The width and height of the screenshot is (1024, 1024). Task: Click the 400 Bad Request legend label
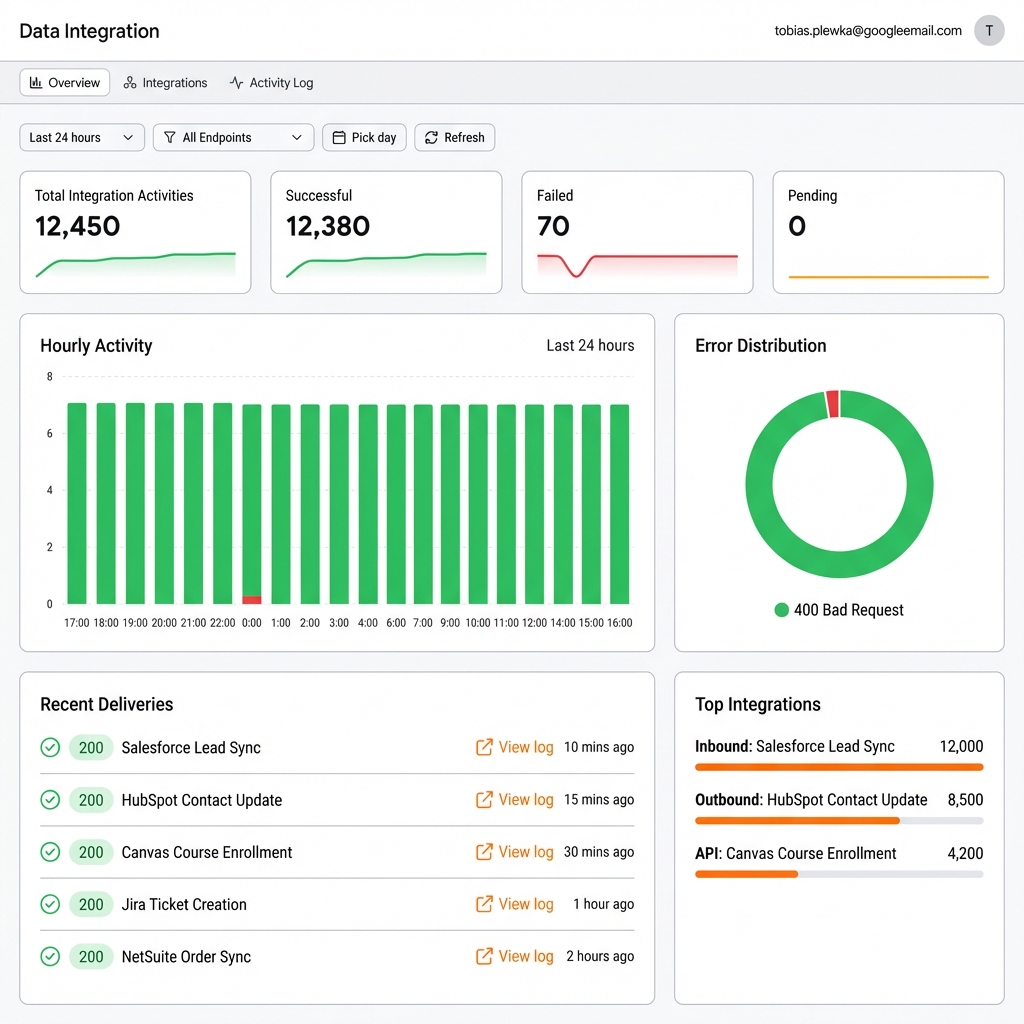(848, 610)
